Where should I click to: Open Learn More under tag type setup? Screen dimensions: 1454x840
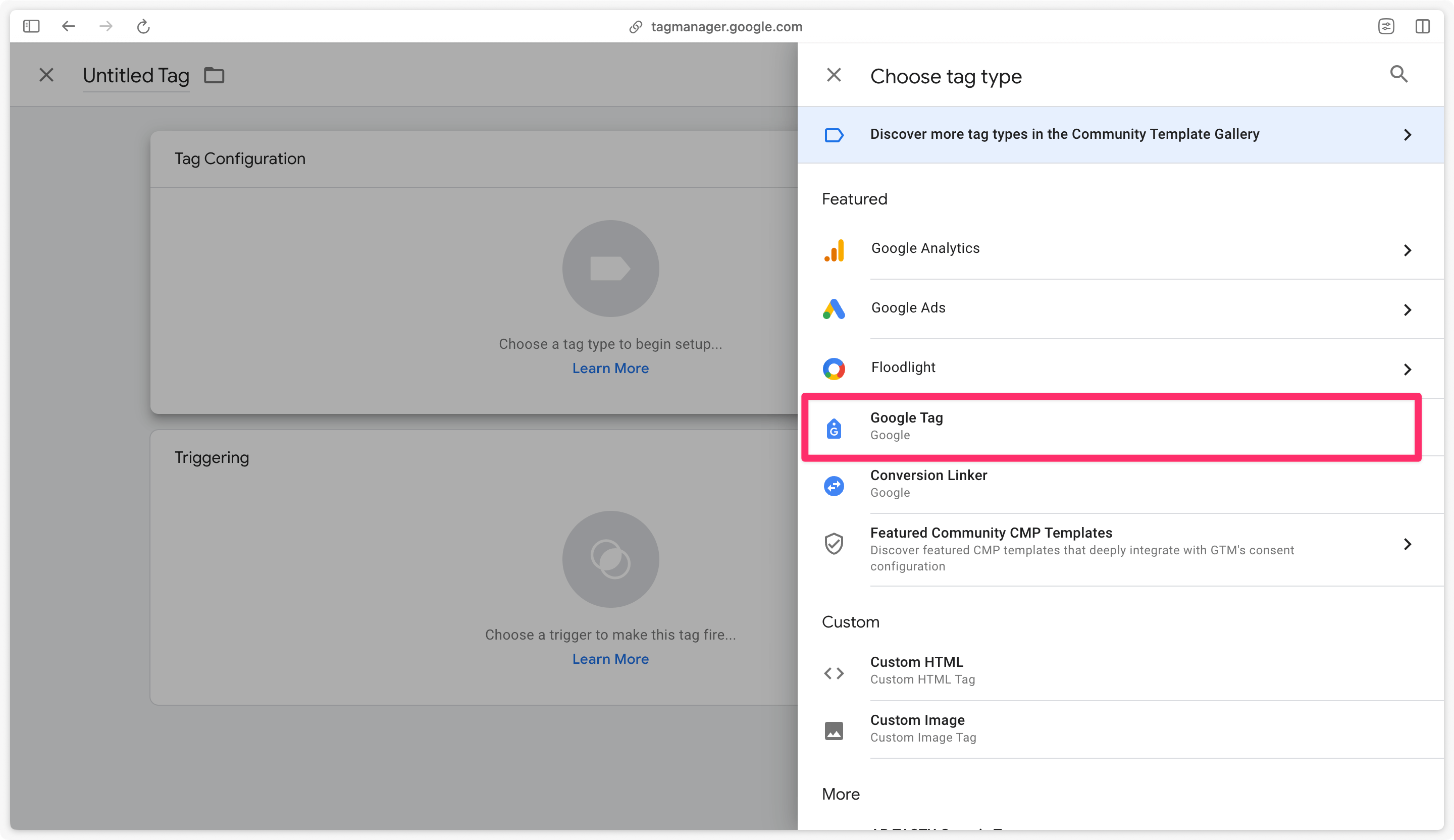610,368
